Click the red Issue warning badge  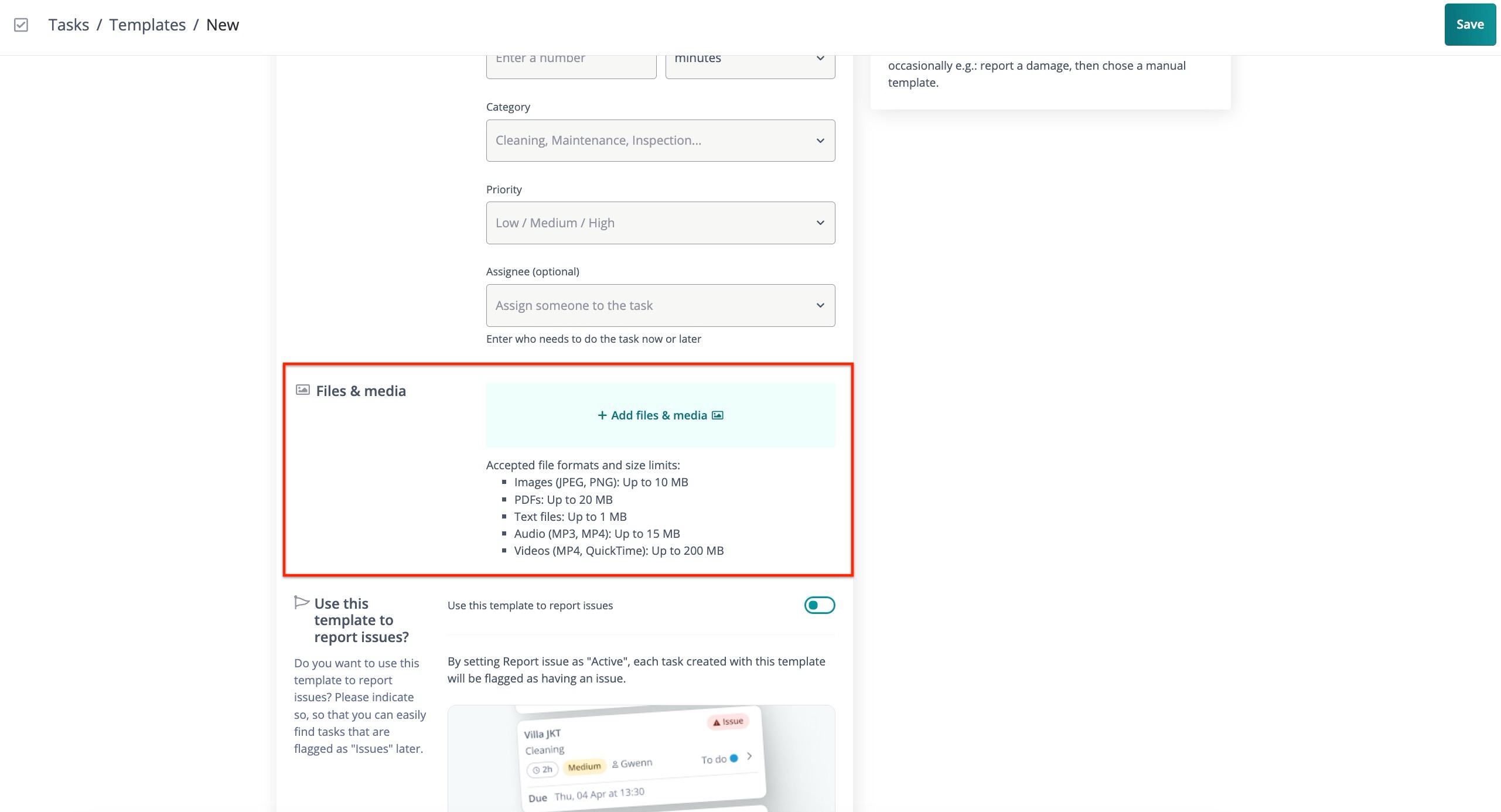728,722
